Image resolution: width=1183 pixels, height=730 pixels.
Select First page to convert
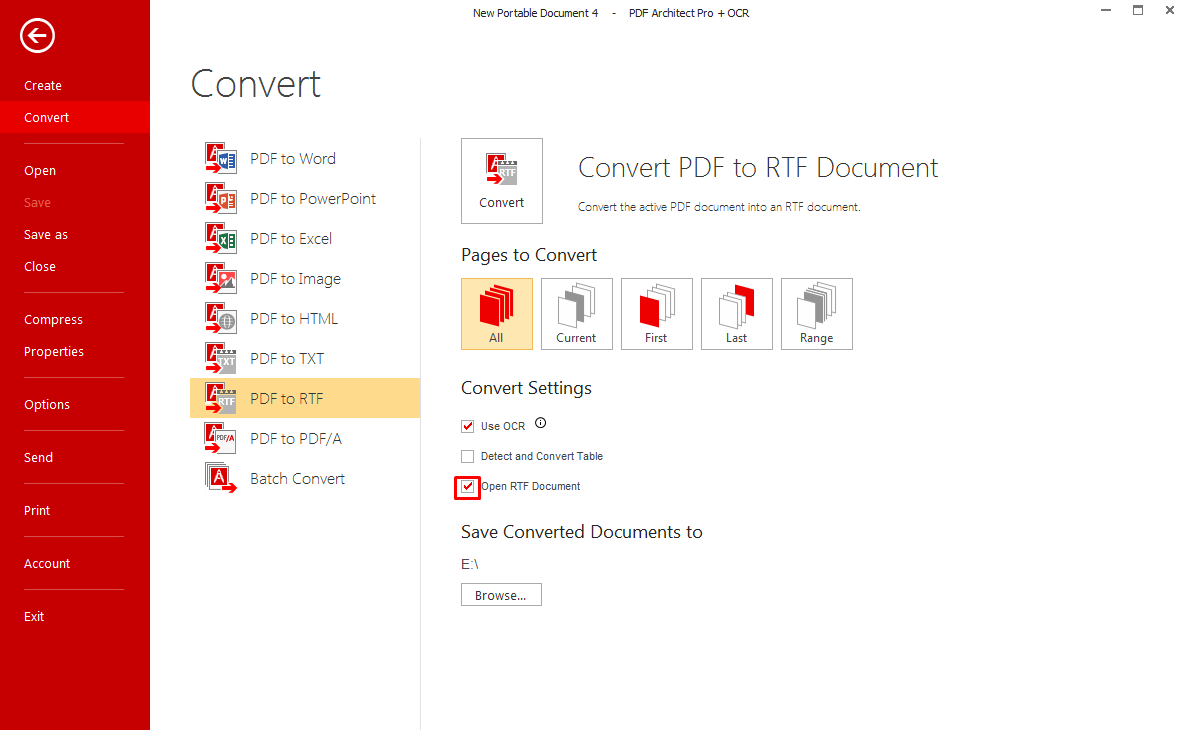[x=656, y=314]
